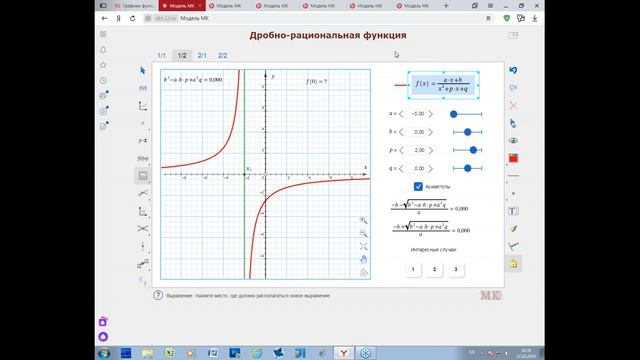This screenshot has width=640, height=360.
Task: Show interesting case 2
Action: pos(434,269)
